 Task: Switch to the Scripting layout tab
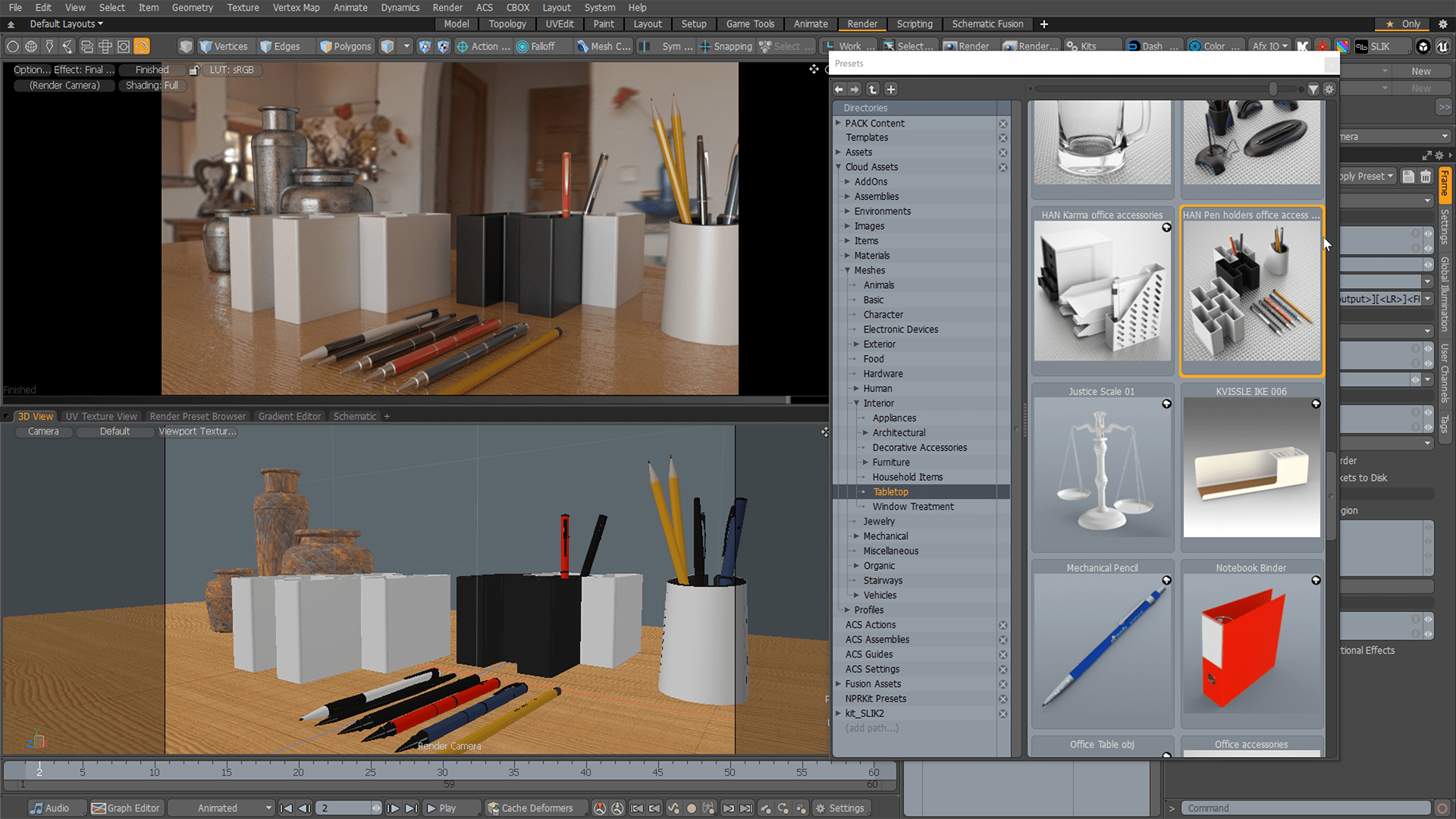click(x=915, y=24)
